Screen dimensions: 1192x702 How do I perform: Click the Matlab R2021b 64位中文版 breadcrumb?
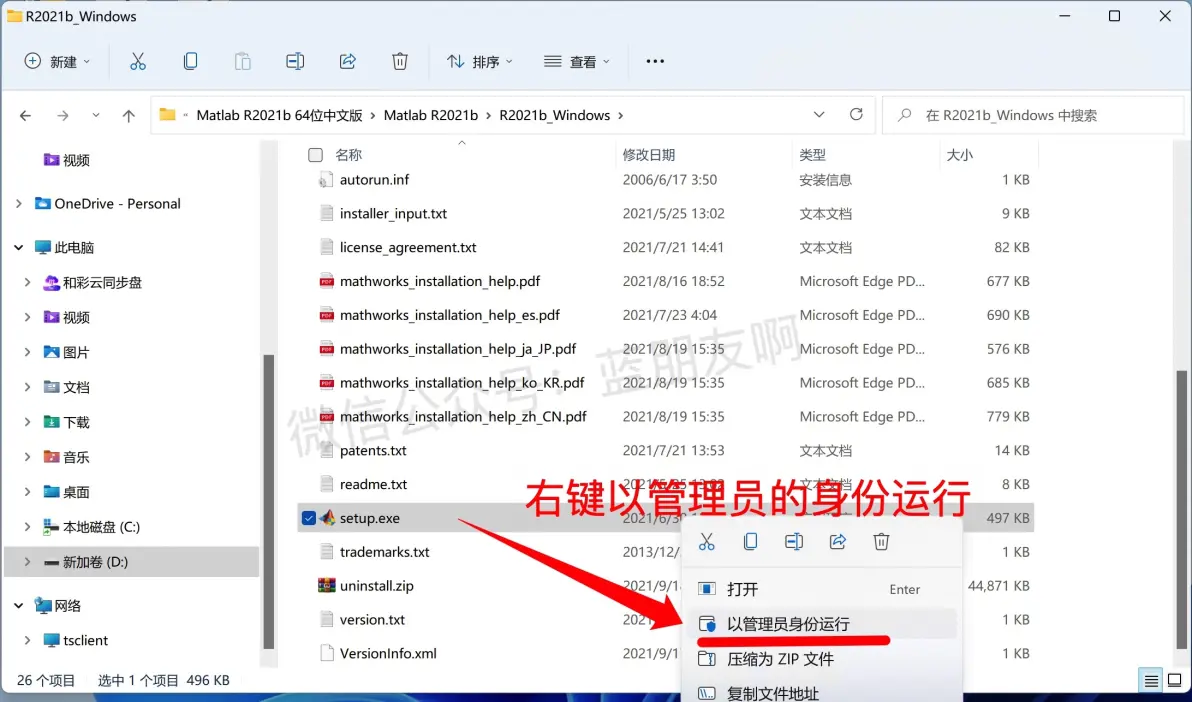279,116
